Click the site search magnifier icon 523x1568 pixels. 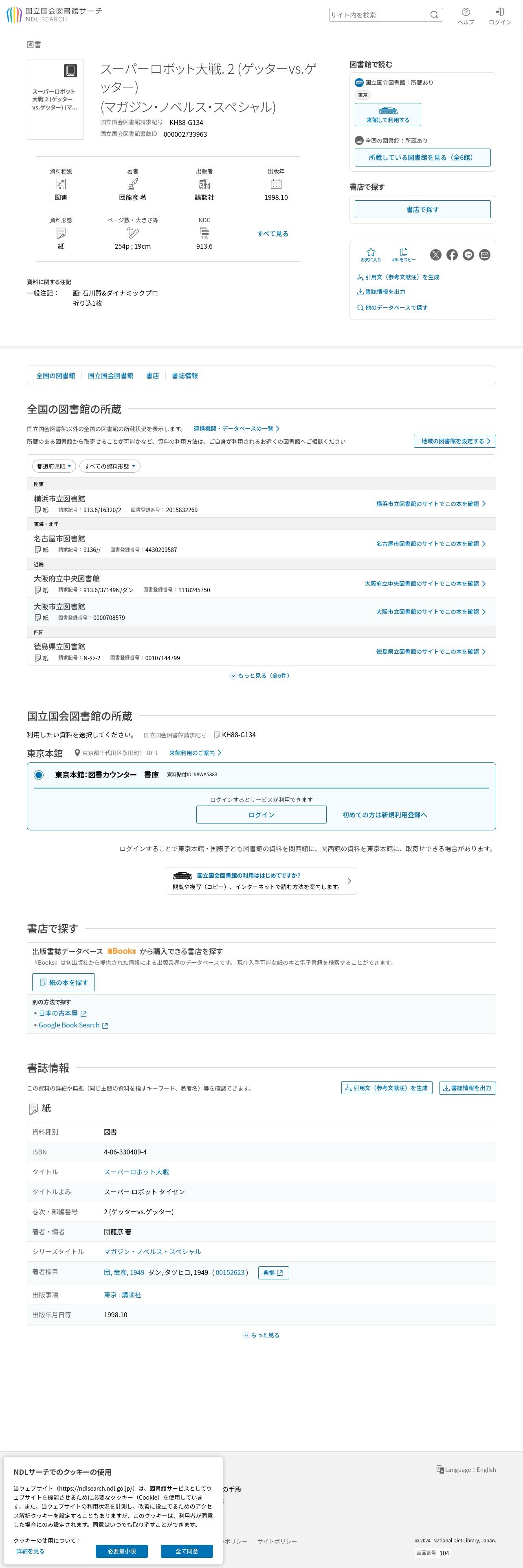coord(434,15)
